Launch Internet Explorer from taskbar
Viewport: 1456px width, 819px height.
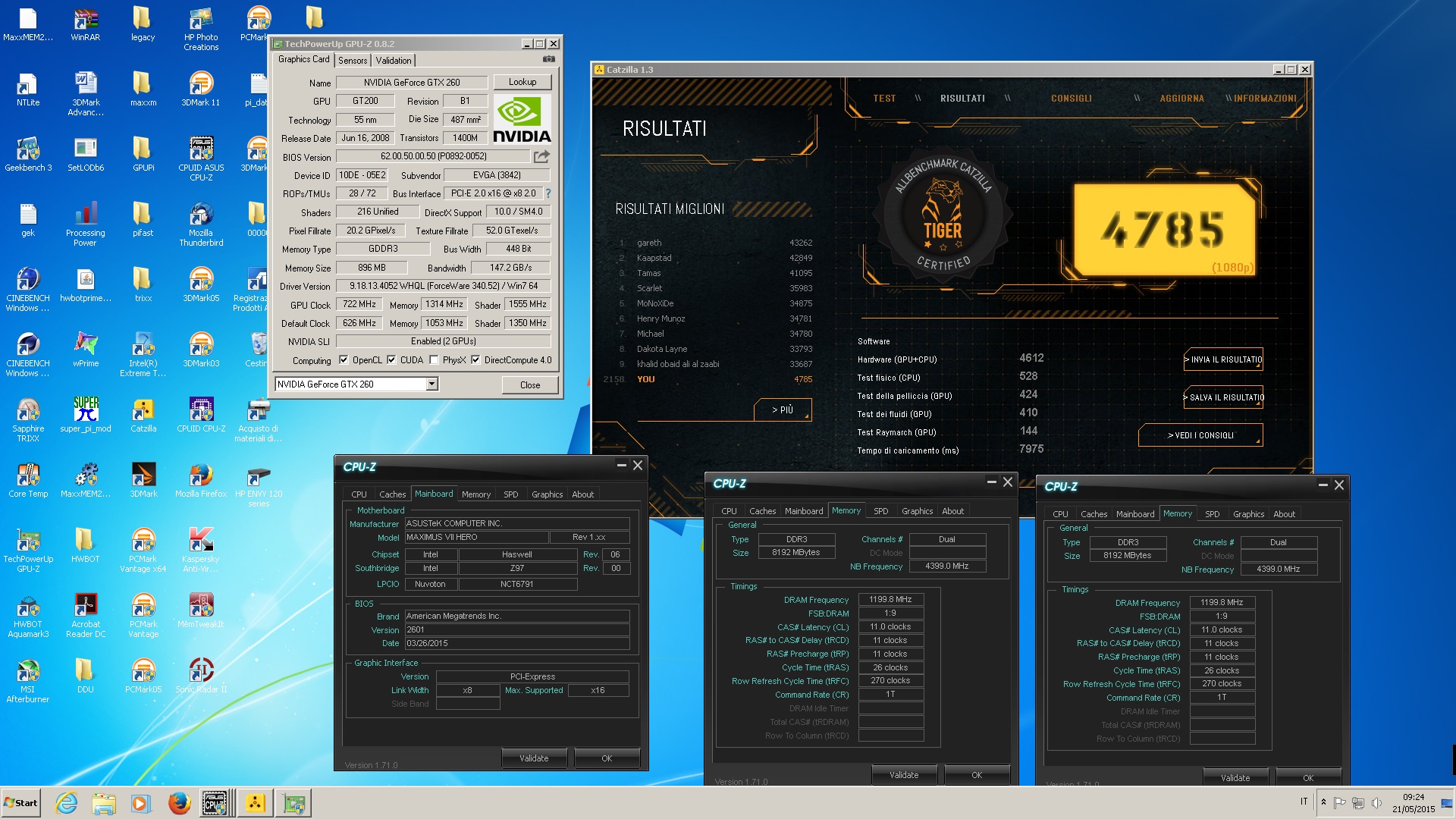(x=67, y=803)
